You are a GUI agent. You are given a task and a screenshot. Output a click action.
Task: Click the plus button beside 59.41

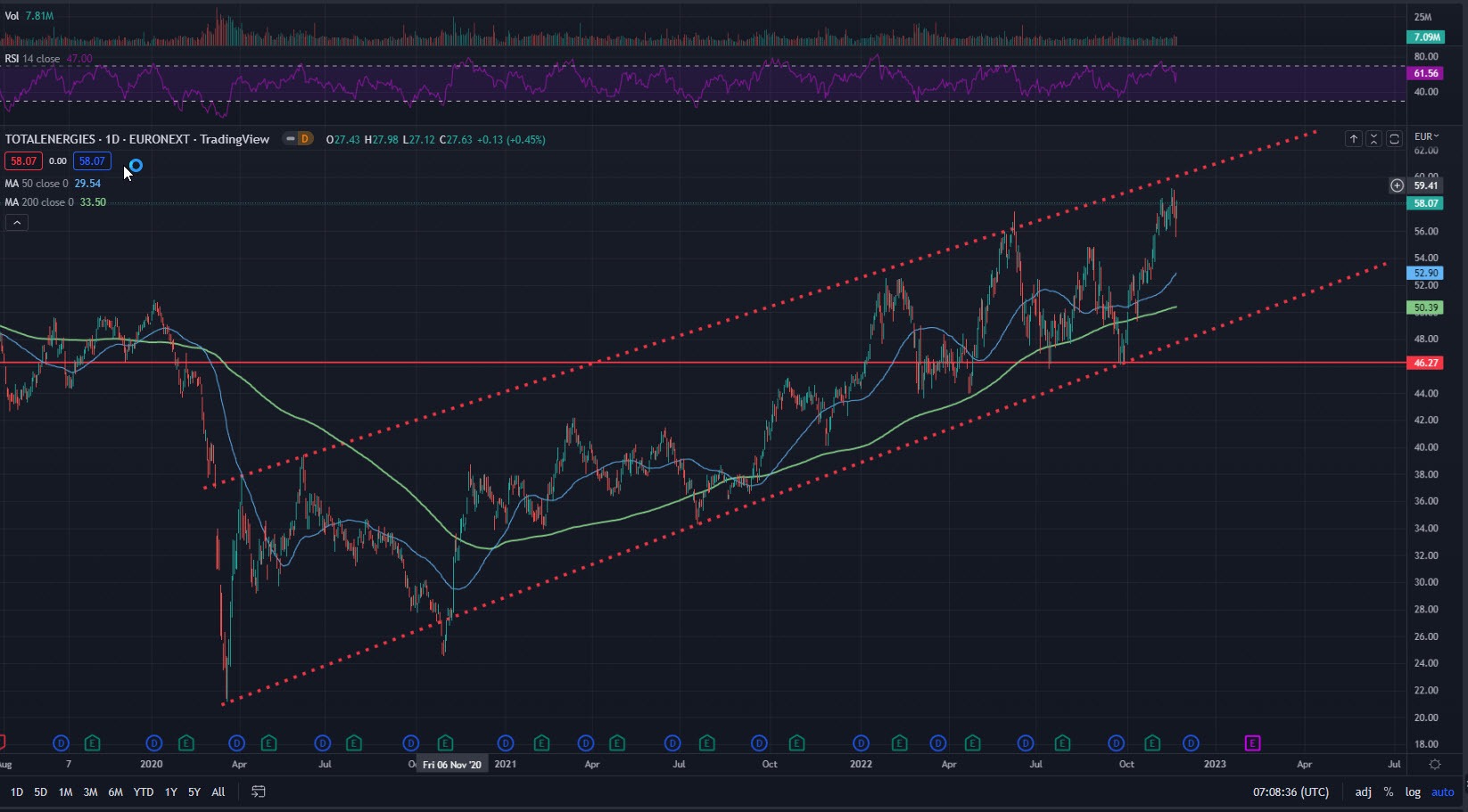(1397, 185)
